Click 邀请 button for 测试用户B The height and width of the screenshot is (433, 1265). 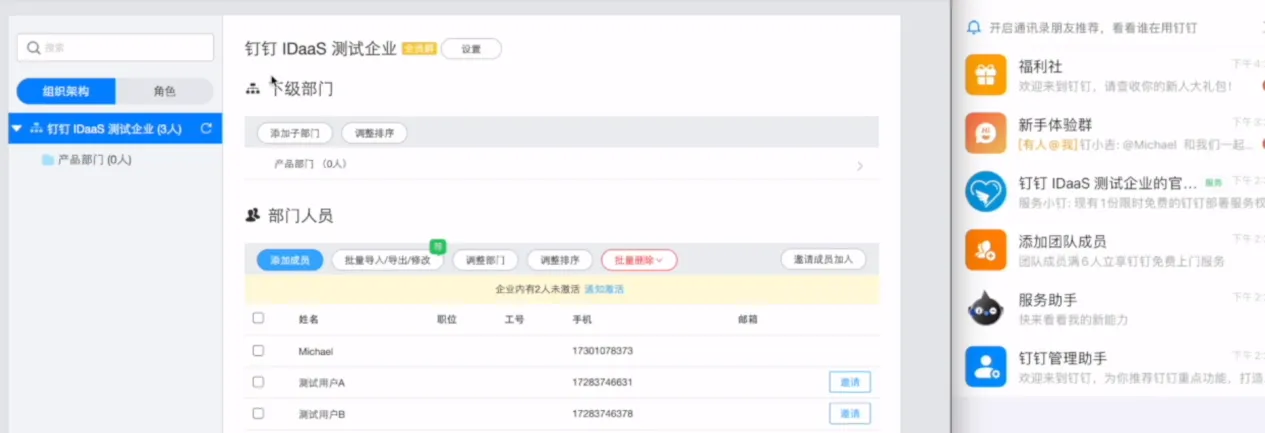[x=850, y=414]
